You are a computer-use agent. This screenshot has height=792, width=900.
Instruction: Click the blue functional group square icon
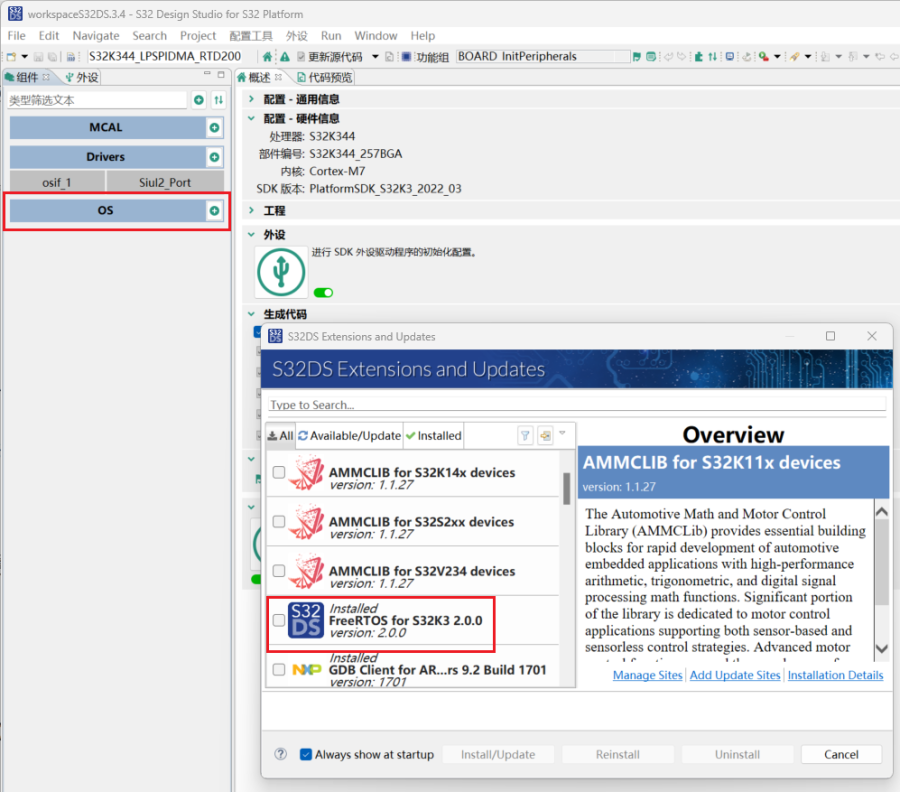[x=406, y=57]
